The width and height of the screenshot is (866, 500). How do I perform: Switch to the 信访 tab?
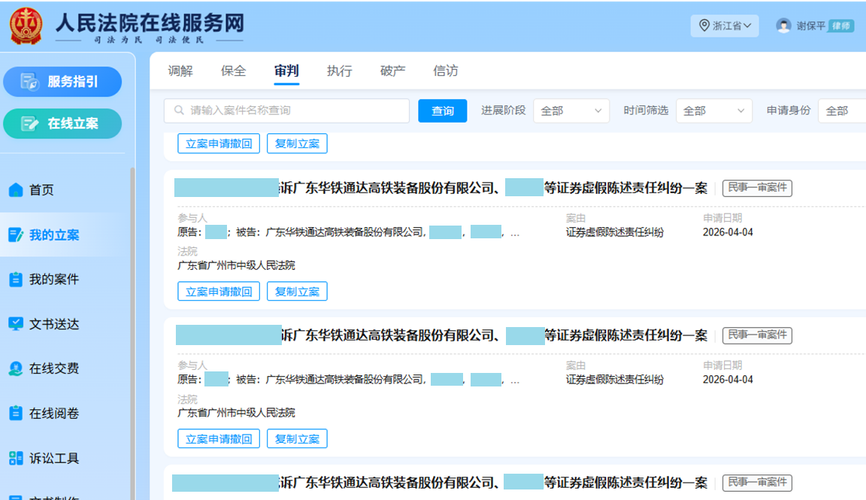click(446, 71)
